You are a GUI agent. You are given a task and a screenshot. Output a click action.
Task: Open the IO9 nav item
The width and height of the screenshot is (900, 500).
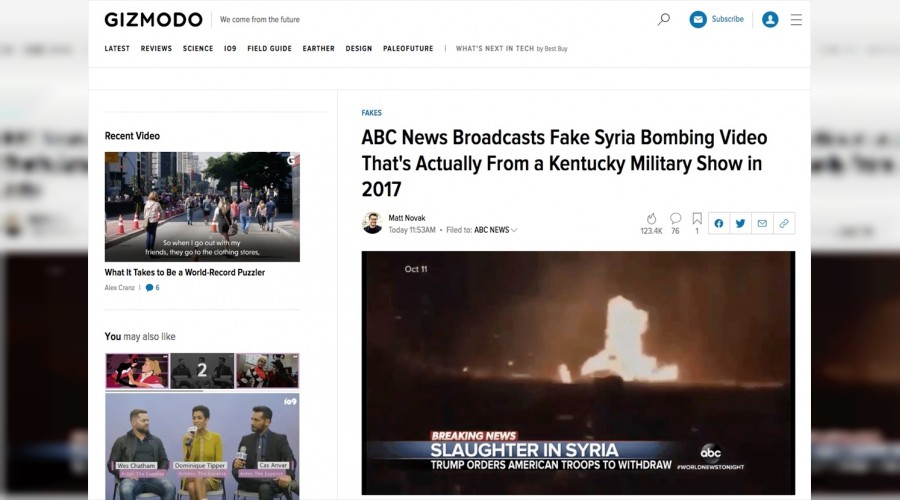[x=230, y=49]
